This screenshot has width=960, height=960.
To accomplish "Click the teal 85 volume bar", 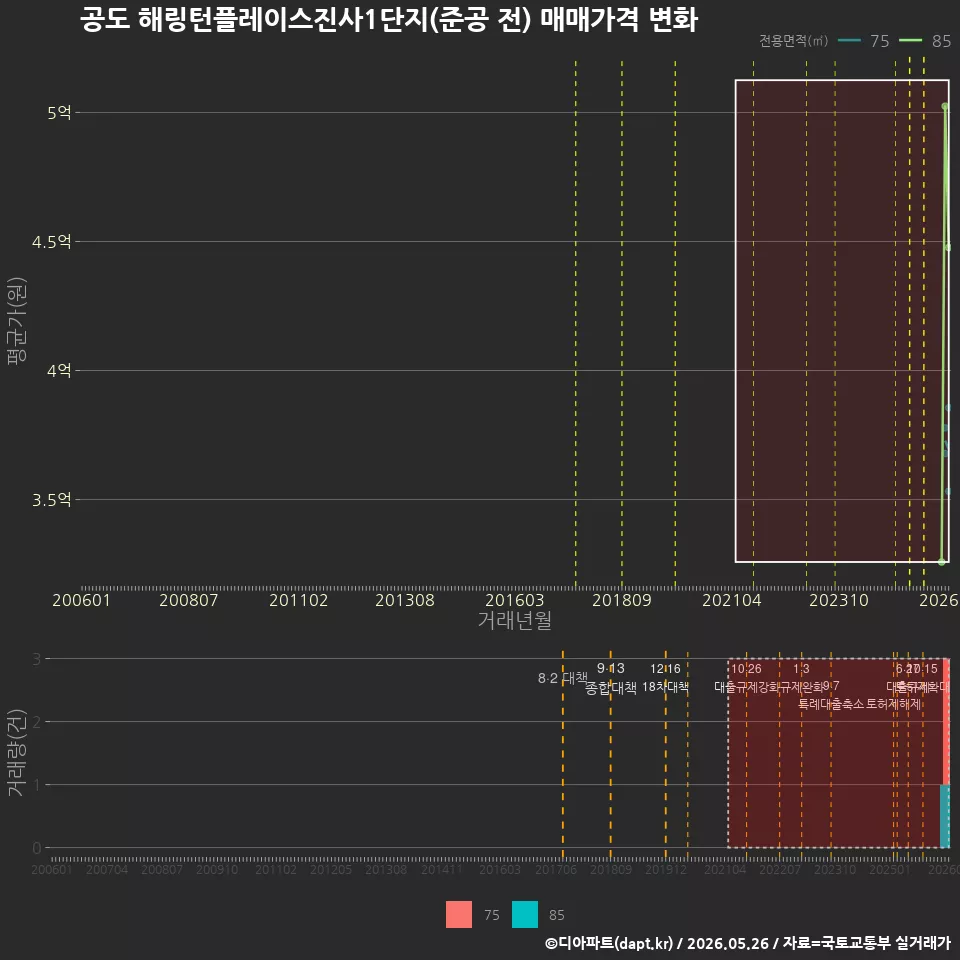I will tap(945, 816).
